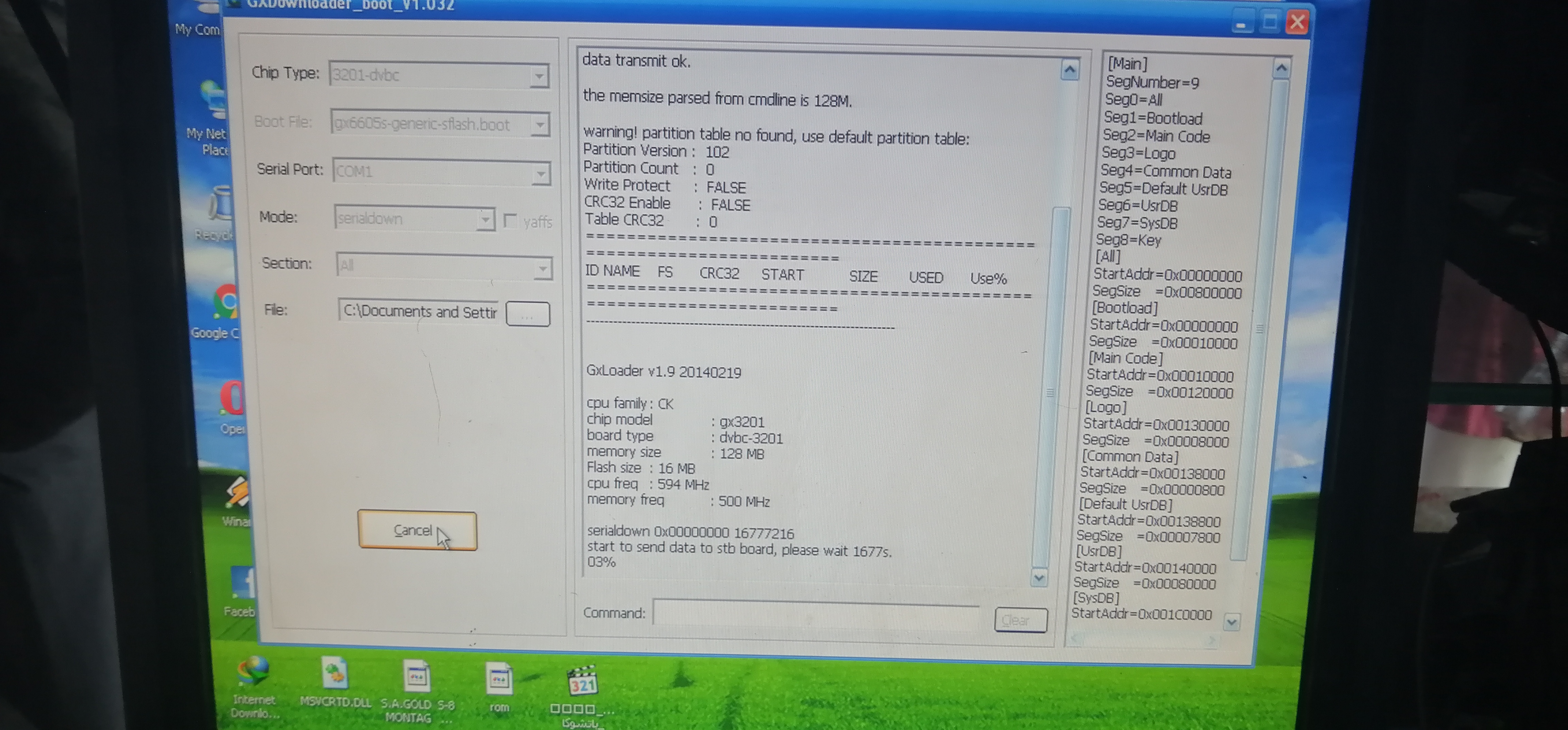
Task: Click '[Main]' header in segment list
Action: pos(1127,64)
